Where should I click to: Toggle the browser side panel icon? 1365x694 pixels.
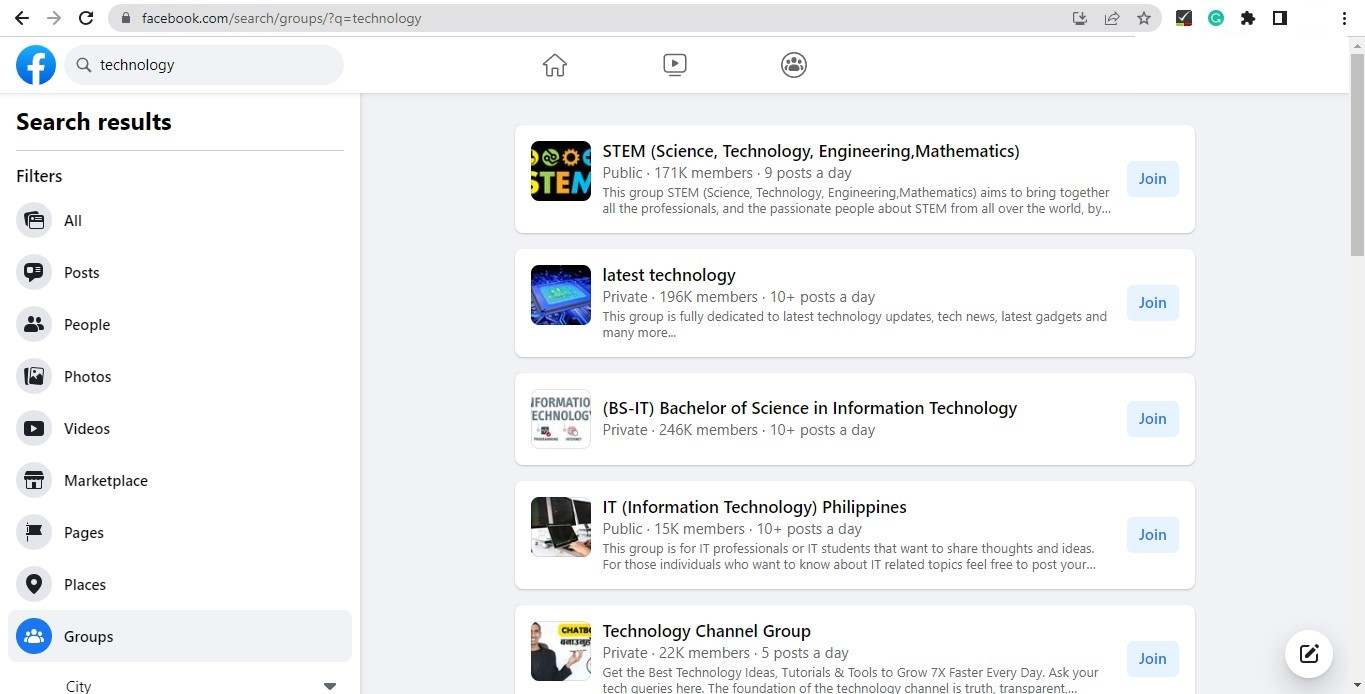point(1280,18)
